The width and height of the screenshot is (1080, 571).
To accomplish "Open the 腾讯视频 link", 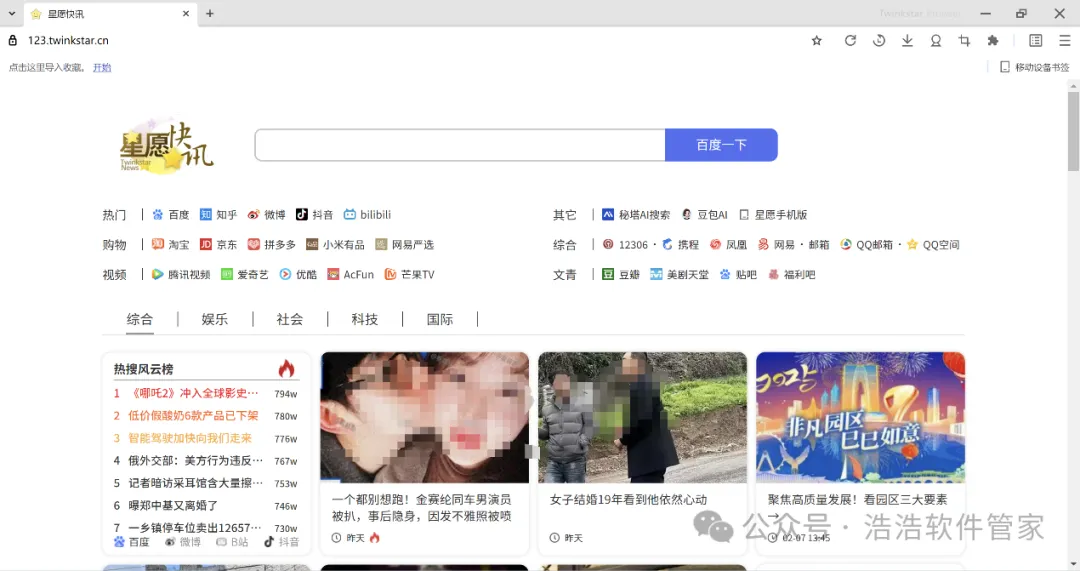I will (181, 274).
